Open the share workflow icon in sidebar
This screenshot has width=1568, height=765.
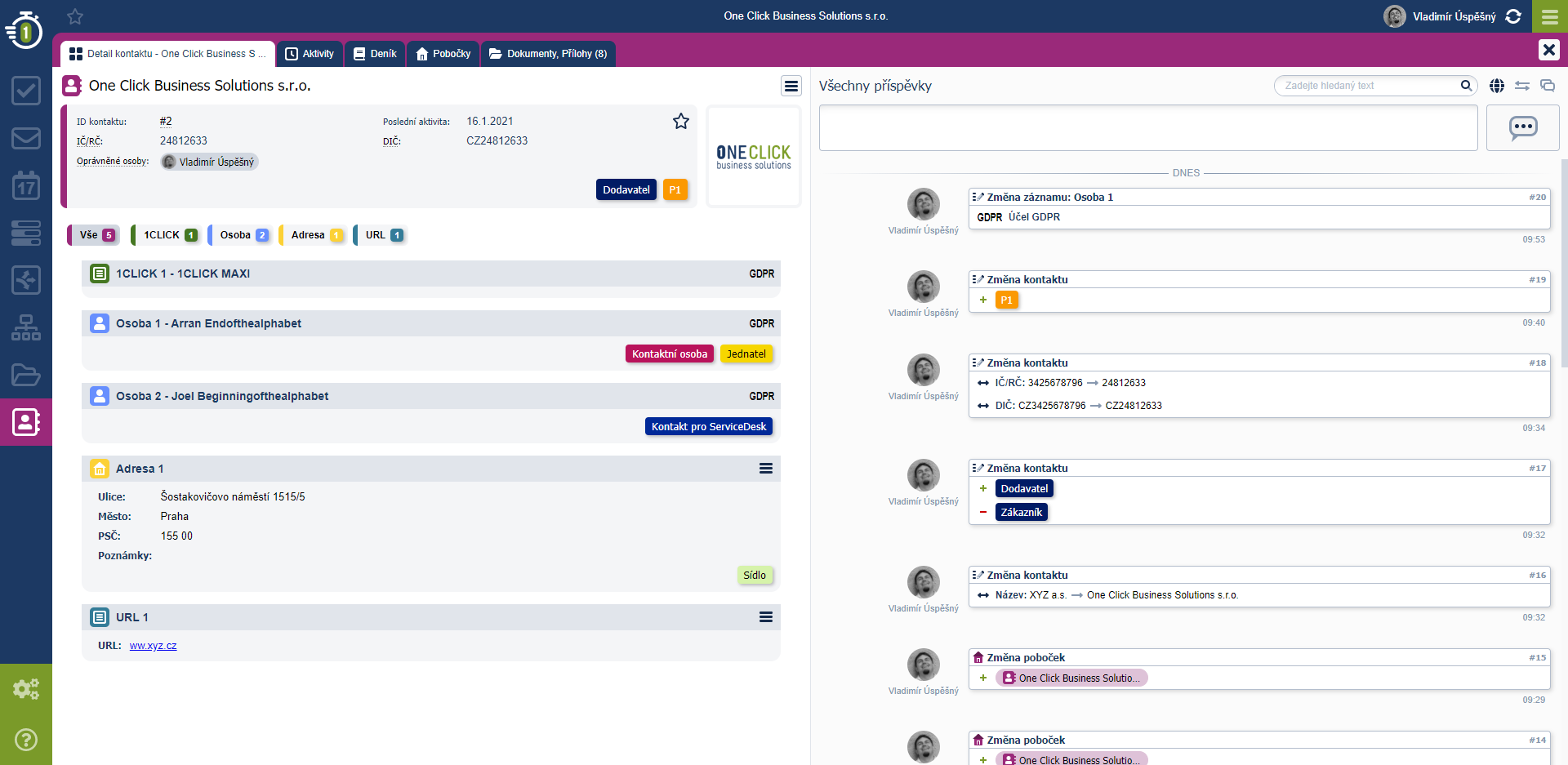pos(26,280)
